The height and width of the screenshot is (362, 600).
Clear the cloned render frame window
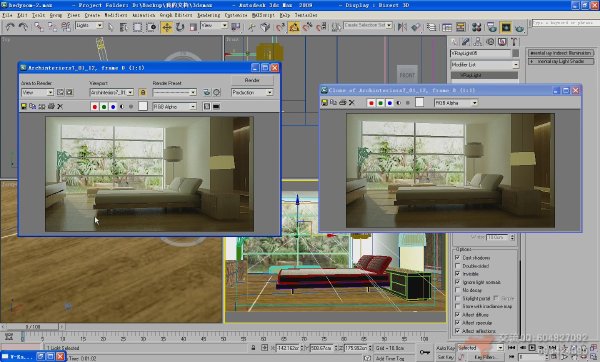click(x=352, y=103)
